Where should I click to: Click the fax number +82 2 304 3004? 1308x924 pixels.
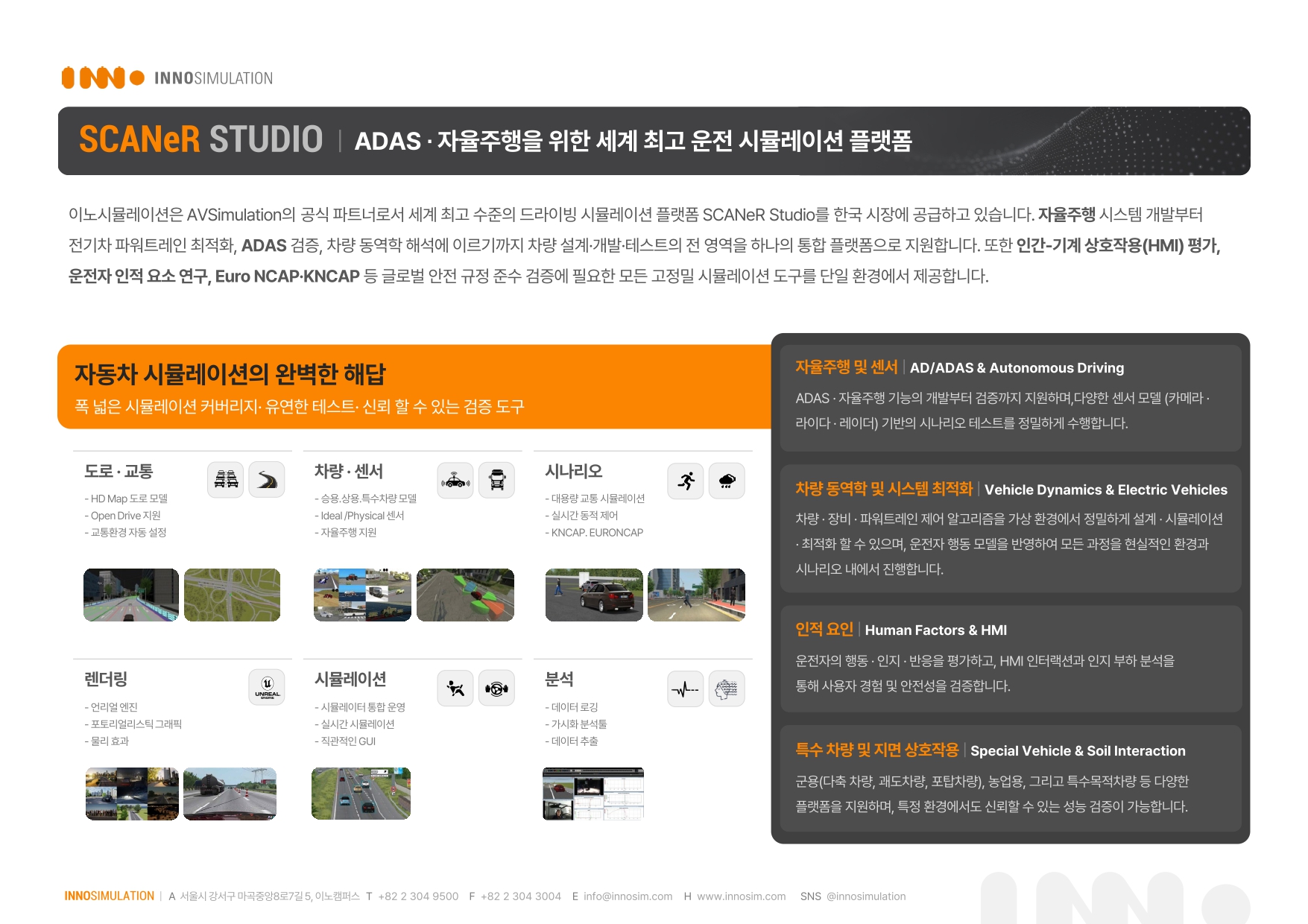click(521, 896)
